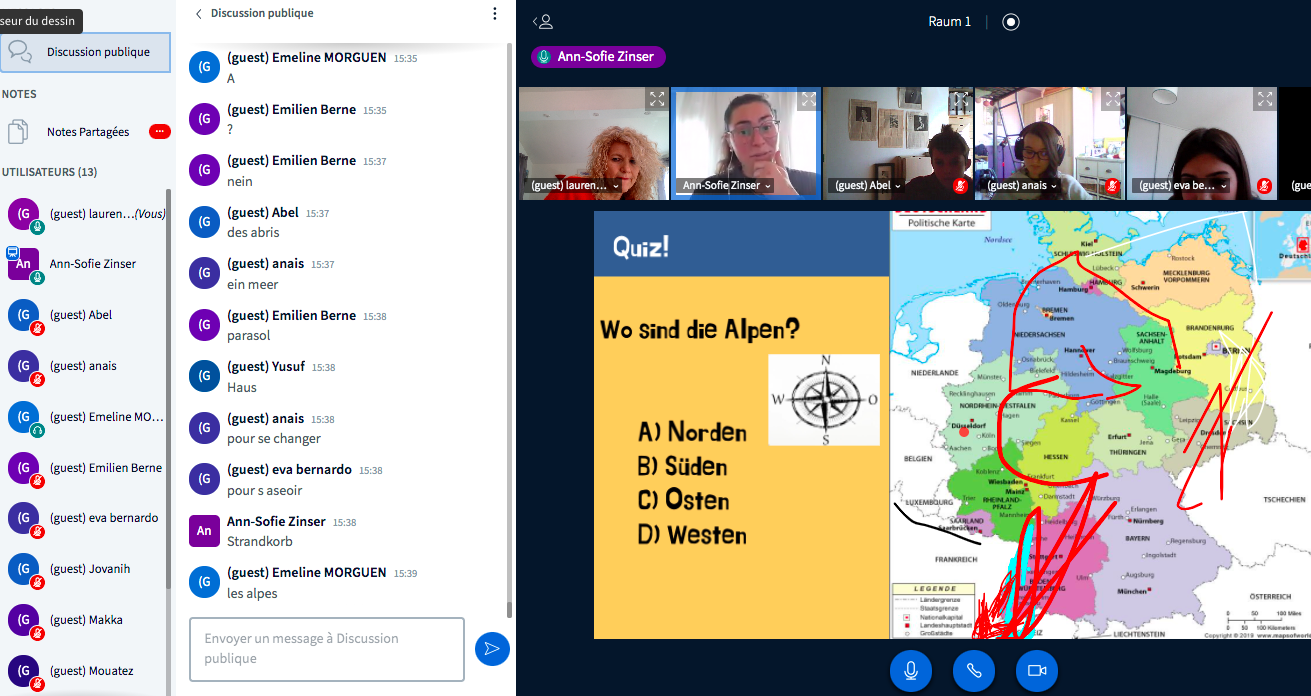
Task: Fullscreen the (guest) lauren webcam
Action: coord(656,99)
